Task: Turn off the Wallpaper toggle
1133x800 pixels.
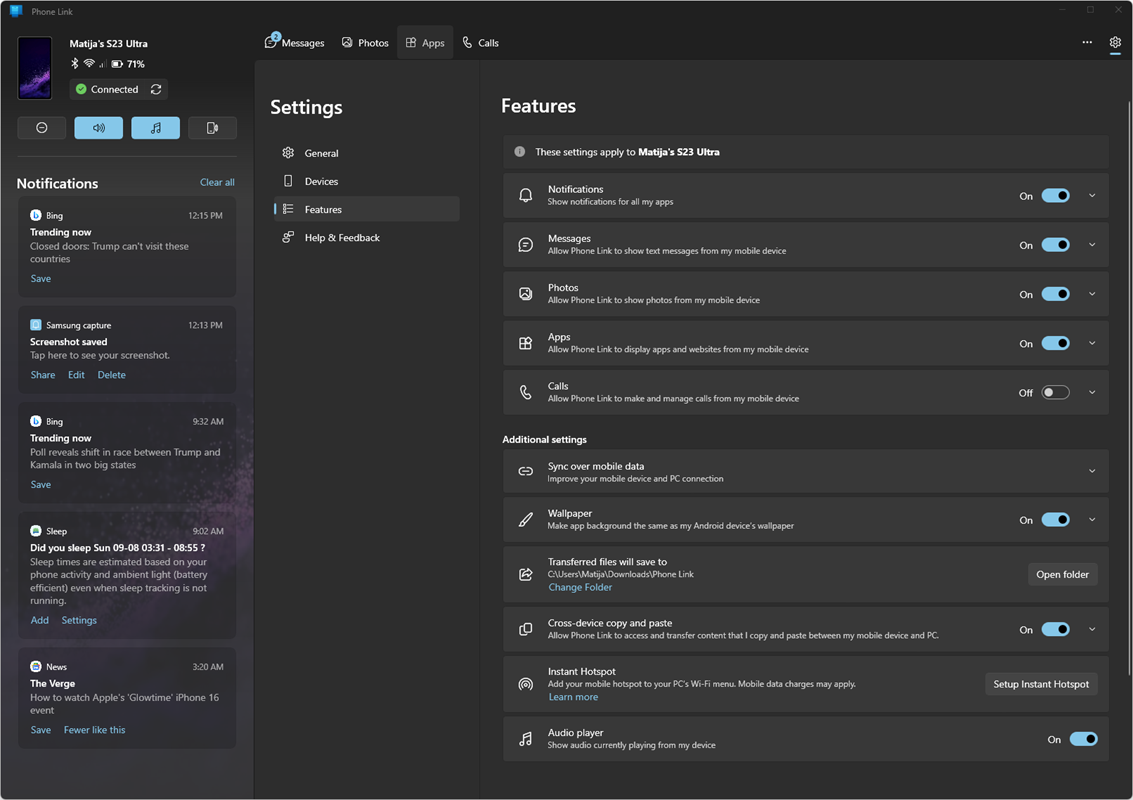Action: [x=1056, y=520]
